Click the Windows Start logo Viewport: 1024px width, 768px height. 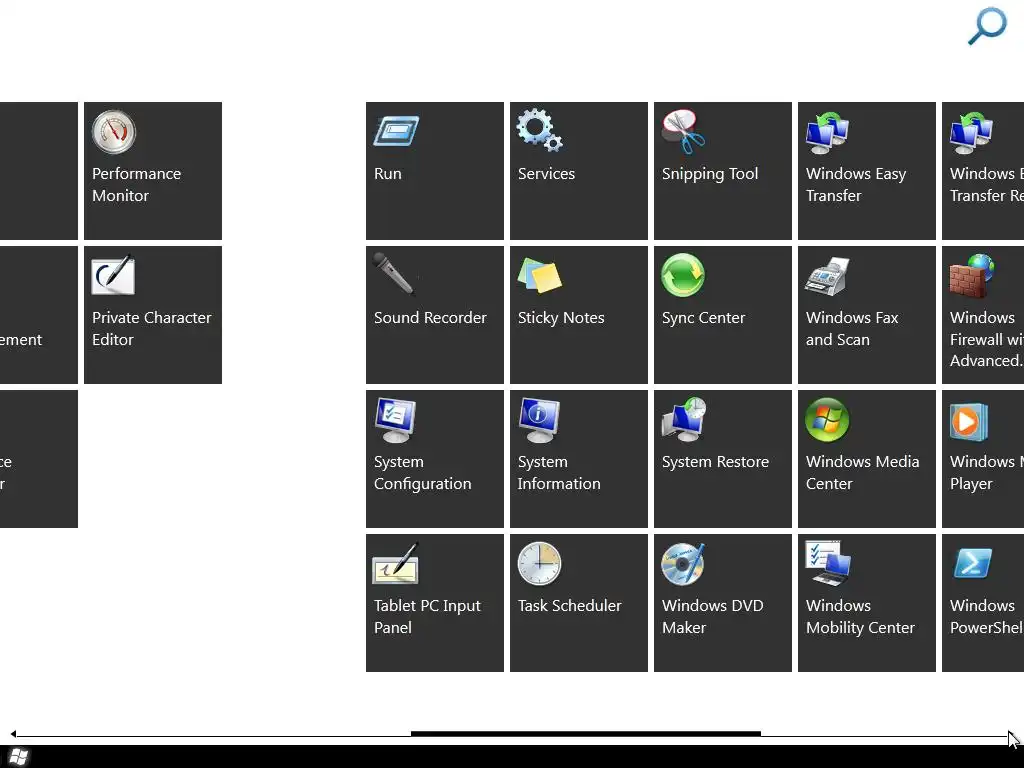tap(18, 757)
